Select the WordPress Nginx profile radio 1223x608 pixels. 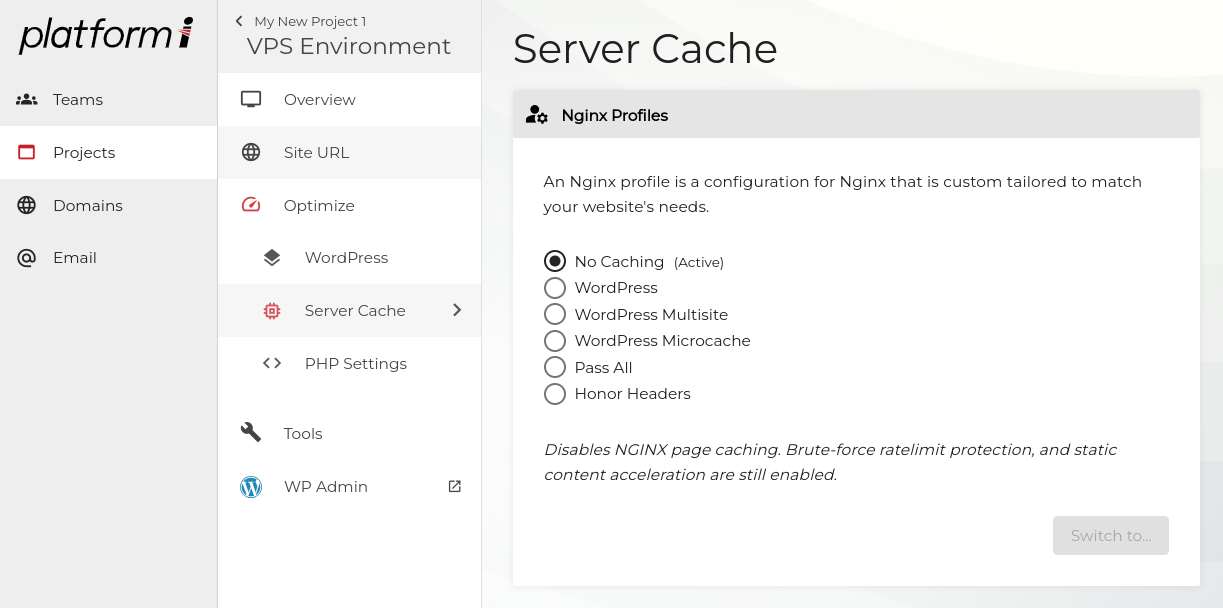point(555,288)
